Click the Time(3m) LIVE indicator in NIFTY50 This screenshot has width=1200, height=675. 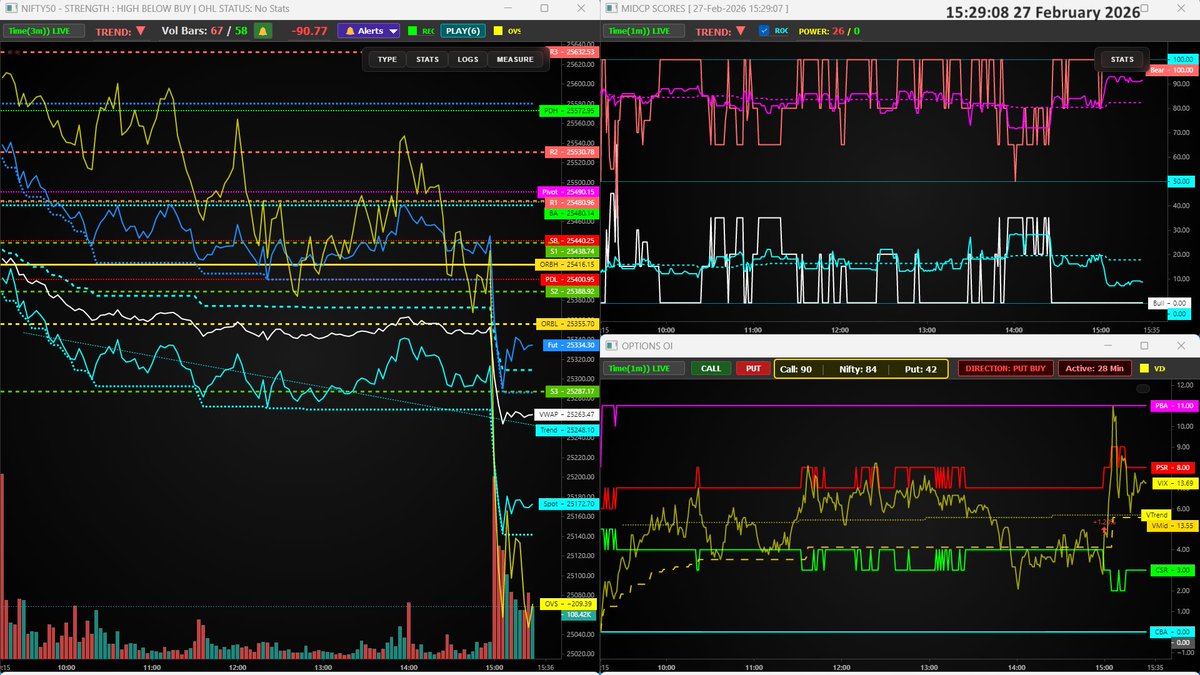click(x=43, y=31)
